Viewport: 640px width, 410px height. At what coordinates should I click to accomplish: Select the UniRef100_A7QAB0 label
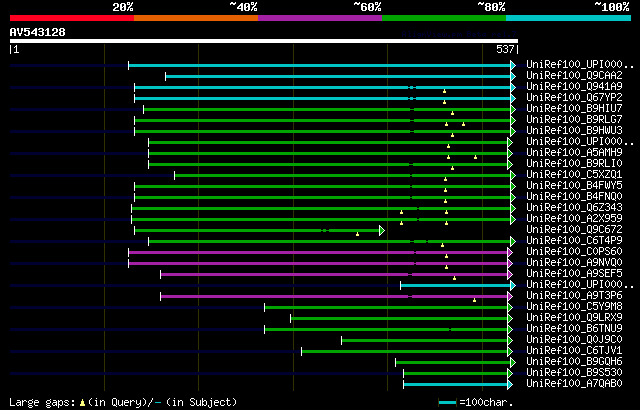[x=574, y=384]
